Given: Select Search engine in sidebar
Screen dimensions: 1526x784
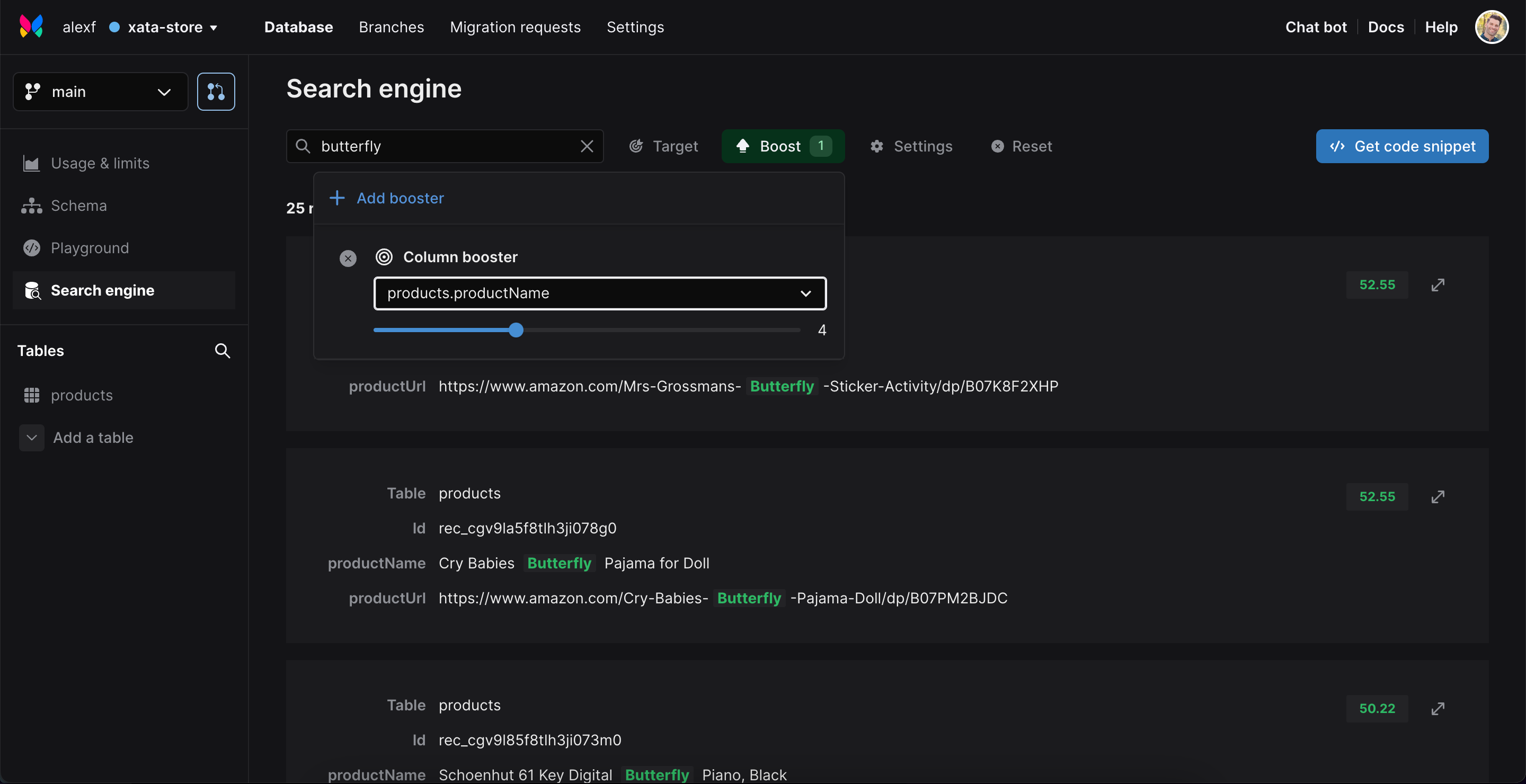Looking at the screenshot, I should pos(124,290).
